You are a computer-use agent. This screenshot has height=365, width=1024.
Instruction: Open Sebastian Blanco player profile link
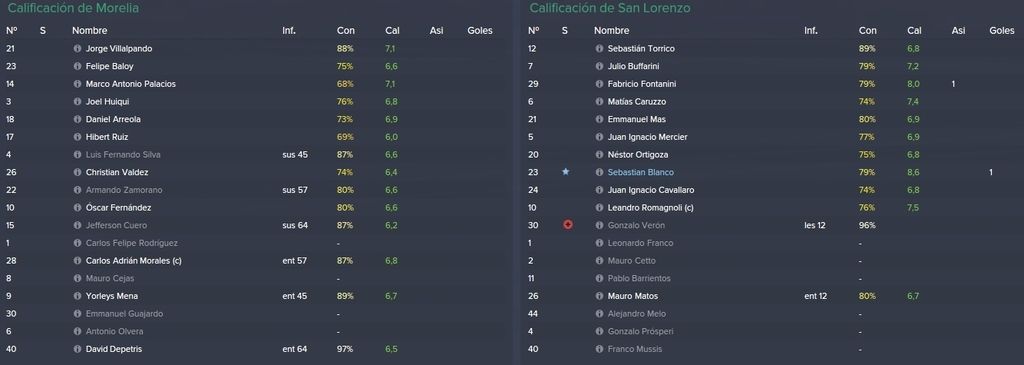click(x=640, y=172)
